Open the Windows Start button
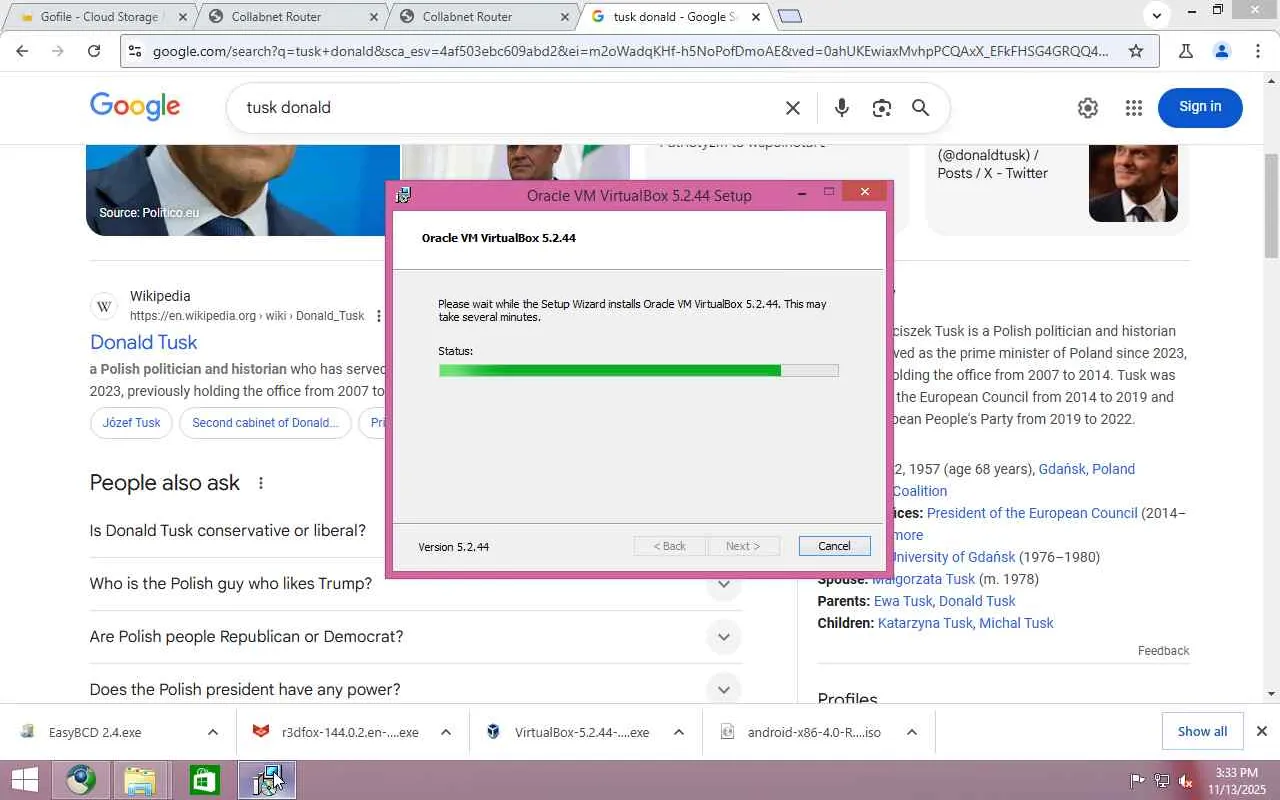The width and height of the screenshot is (1280, 800). point(25,780)
